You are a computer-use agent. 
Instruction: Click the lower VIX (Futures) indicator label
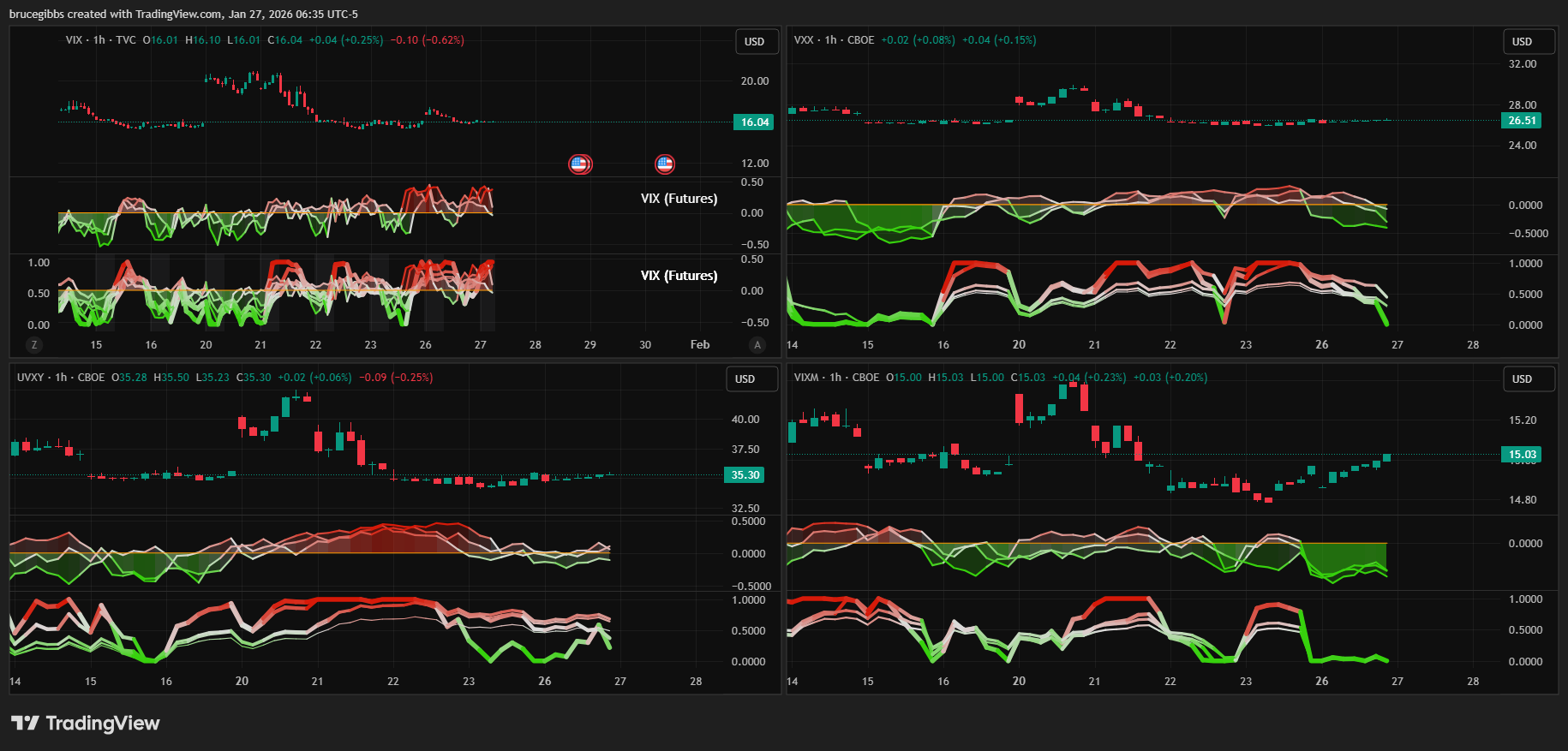coord(679,276)
